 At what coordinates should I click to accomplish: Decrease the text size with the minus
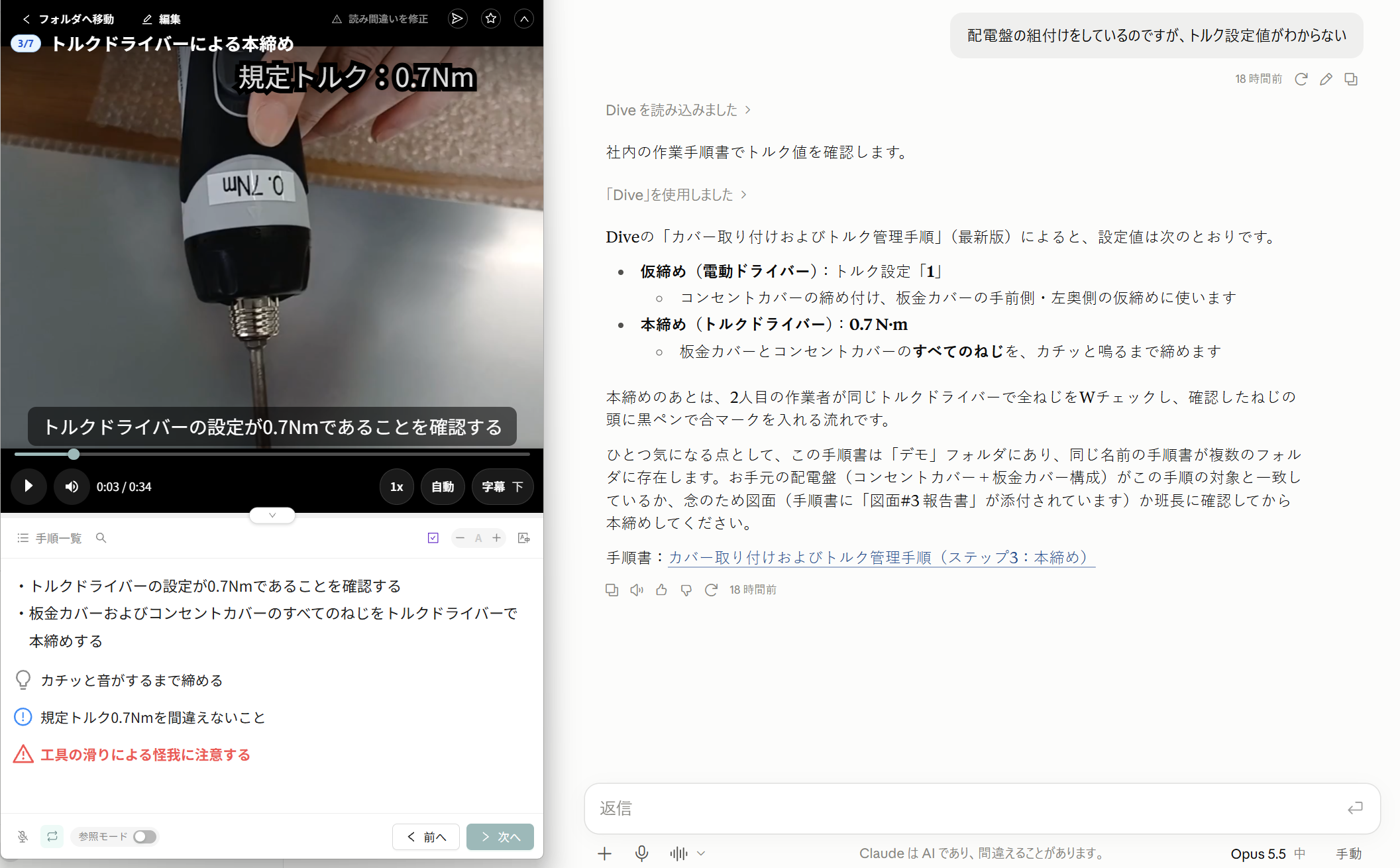point(460,538)
